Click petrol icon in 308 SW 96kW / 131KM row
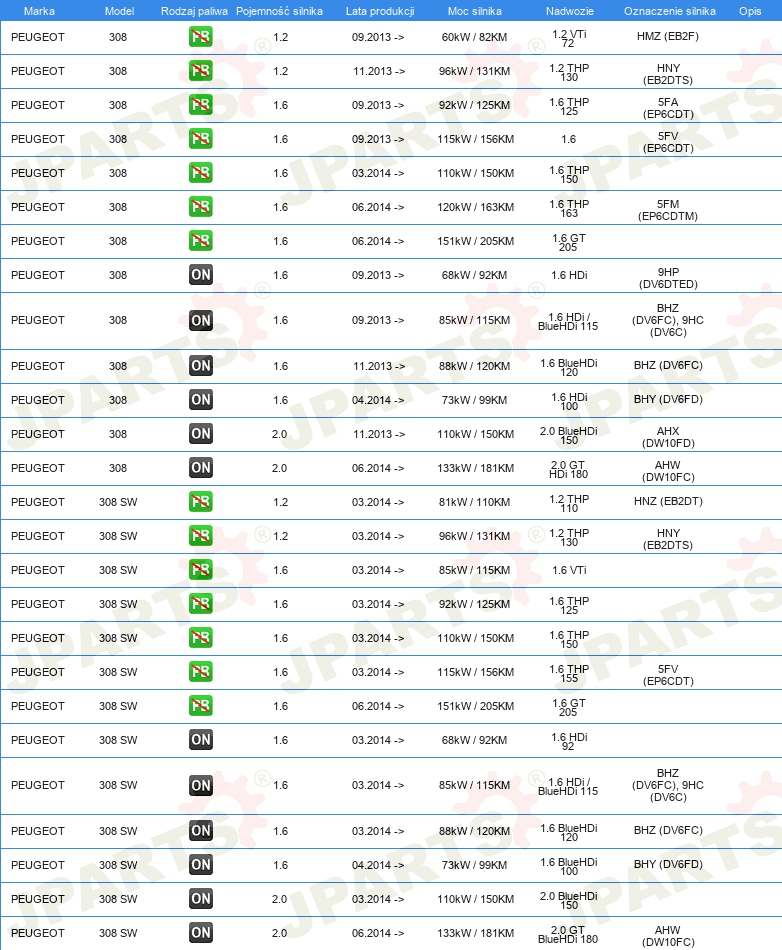This screenshot has height=950, width=782. (200, 536)
